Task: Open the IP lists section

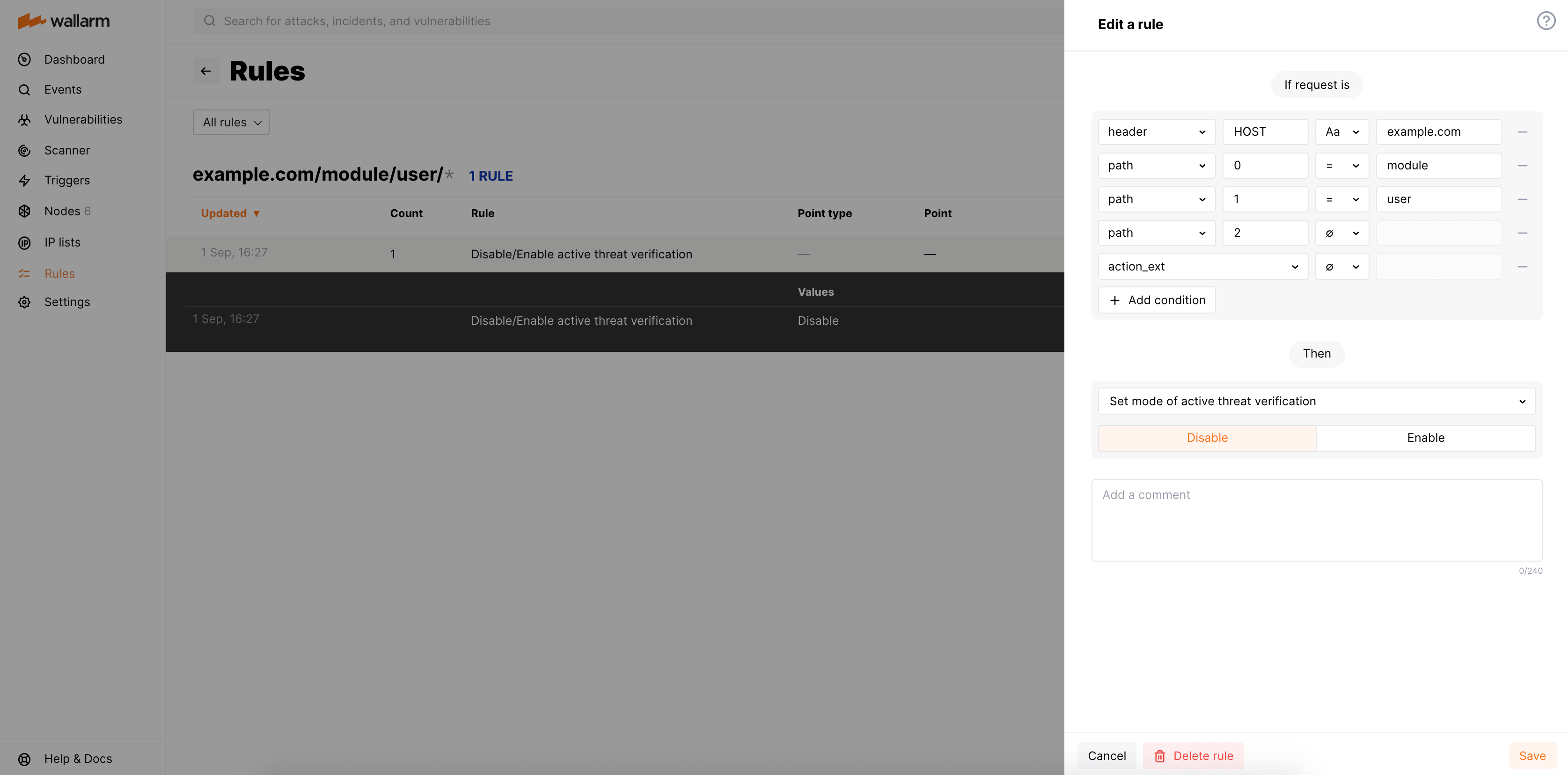Action: [62, 241]
